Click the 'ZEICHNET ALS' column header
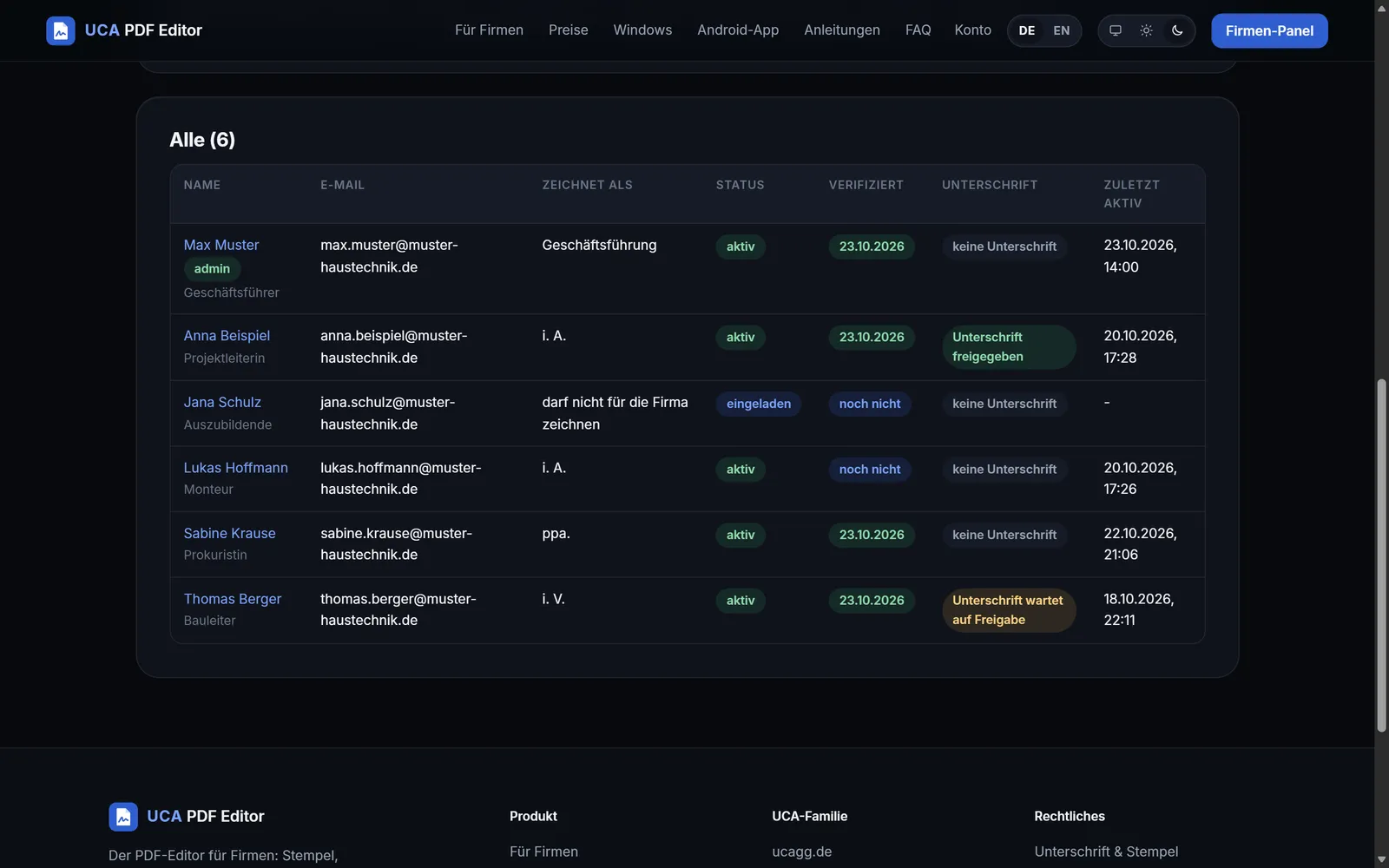Screen dimensions: 1389x868 (588, 185)
